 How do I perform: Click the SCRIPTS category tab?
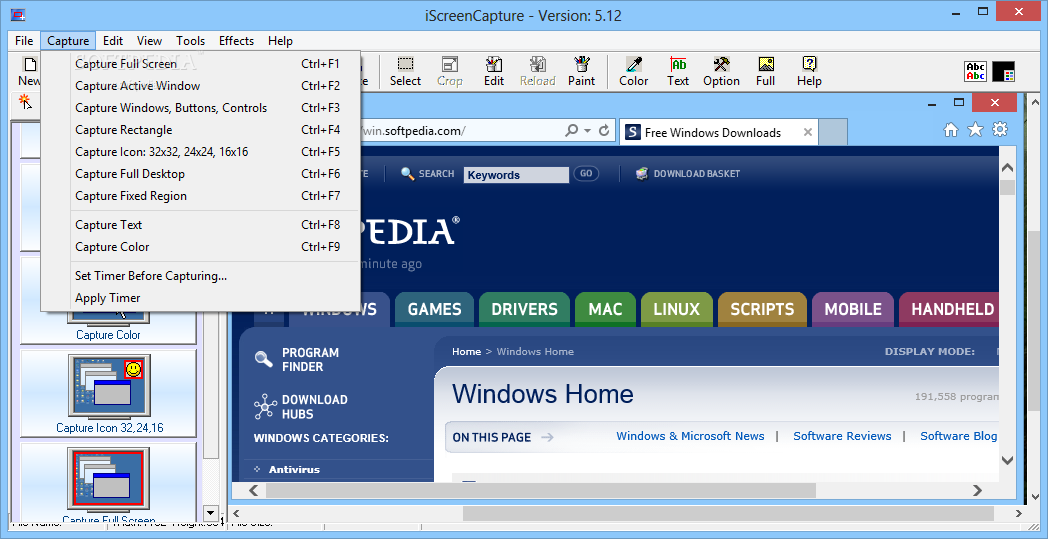(763, 310)
